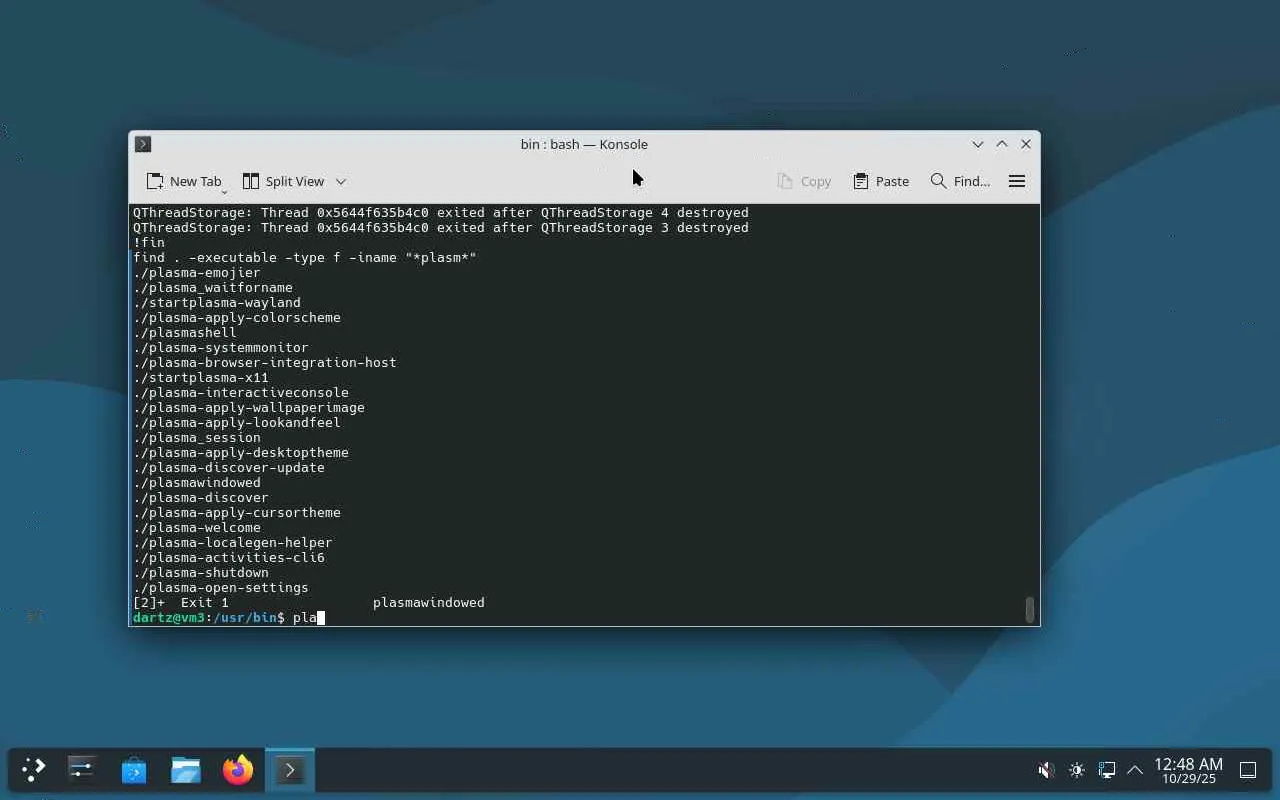Close the Konsole window
Screen dimensions: 1280x800
tap(1026, 144)
